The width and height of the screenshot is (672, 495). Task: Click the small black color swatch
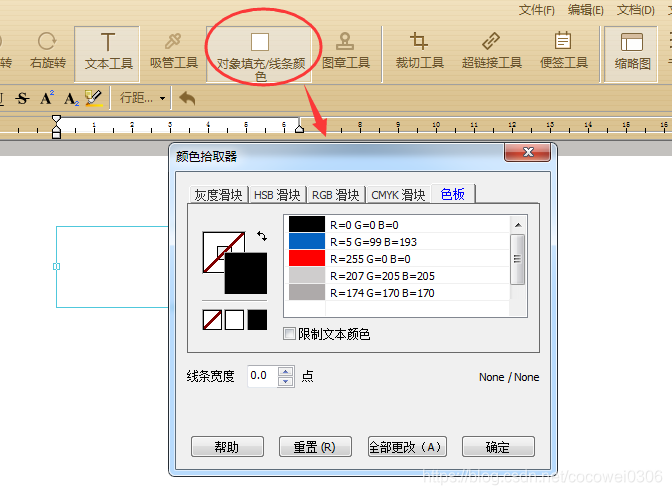[257, 320]
